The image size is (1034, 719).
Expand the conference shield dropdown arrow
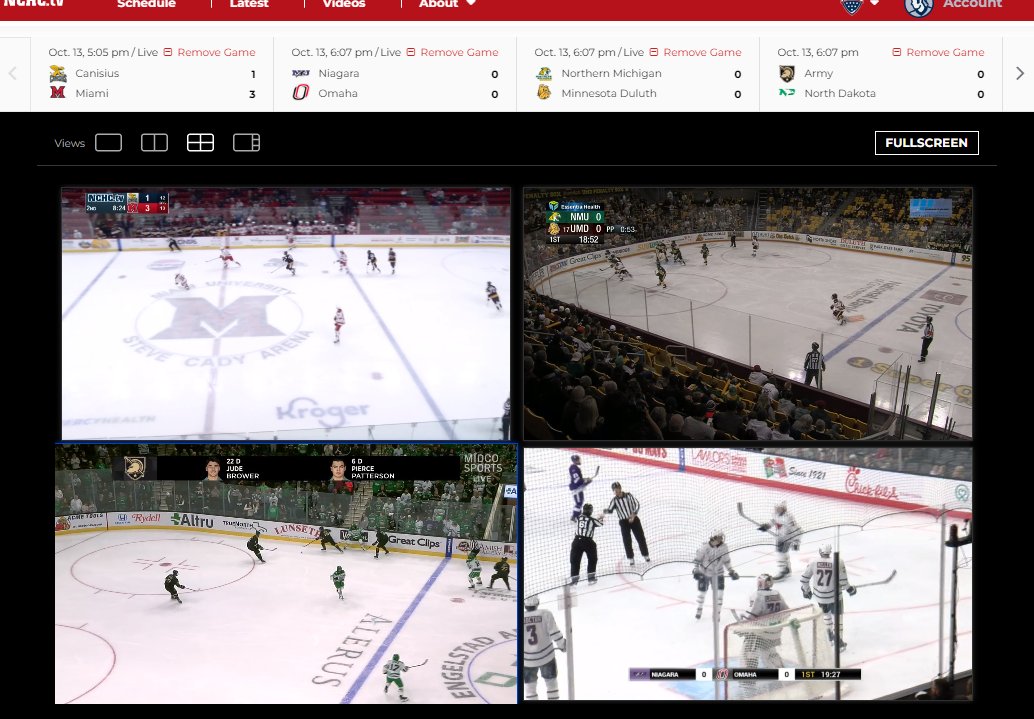click(x=874, y=3)
